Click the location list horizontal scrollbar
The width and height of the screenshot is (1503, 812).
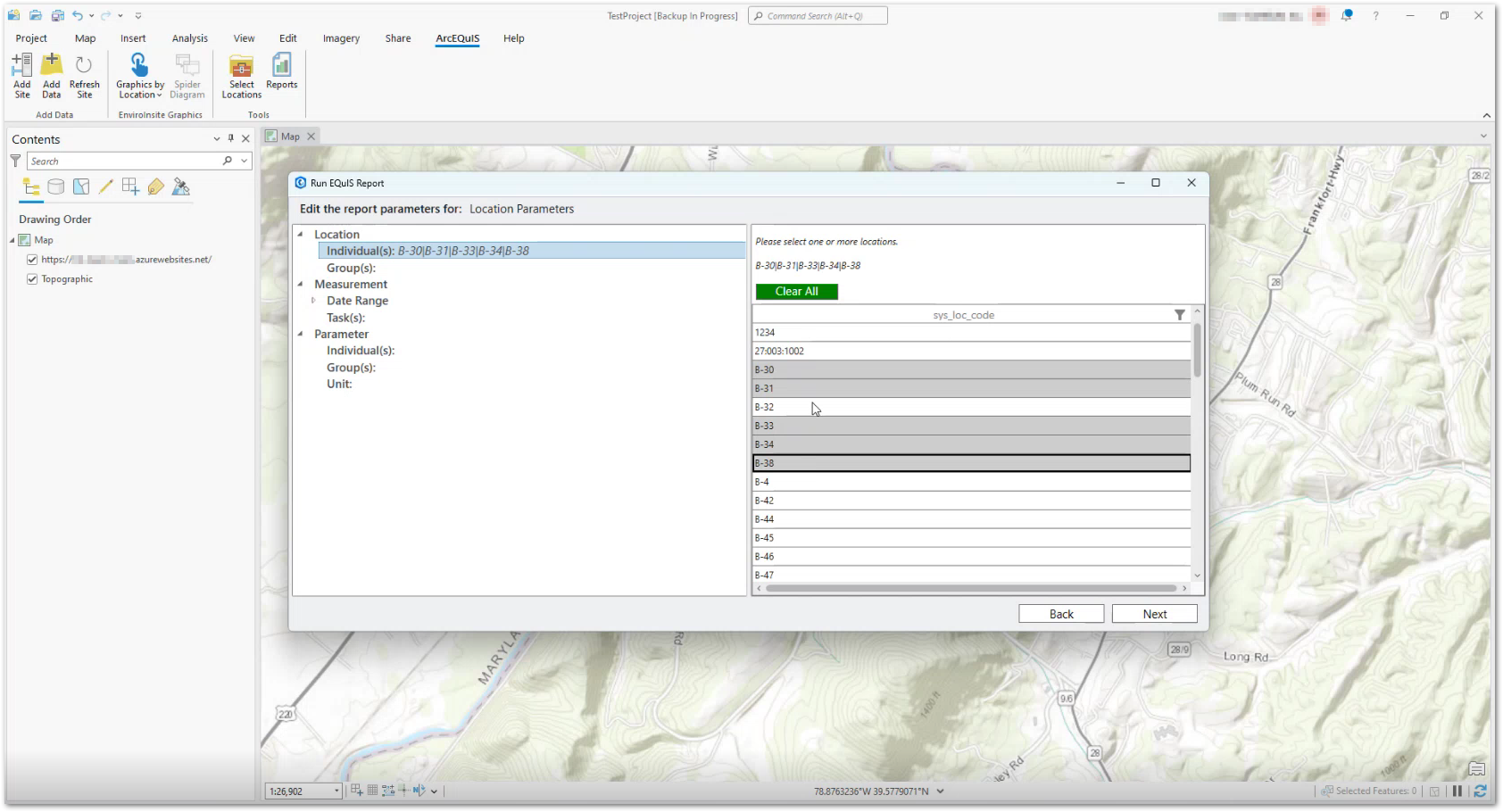[971, 589]
